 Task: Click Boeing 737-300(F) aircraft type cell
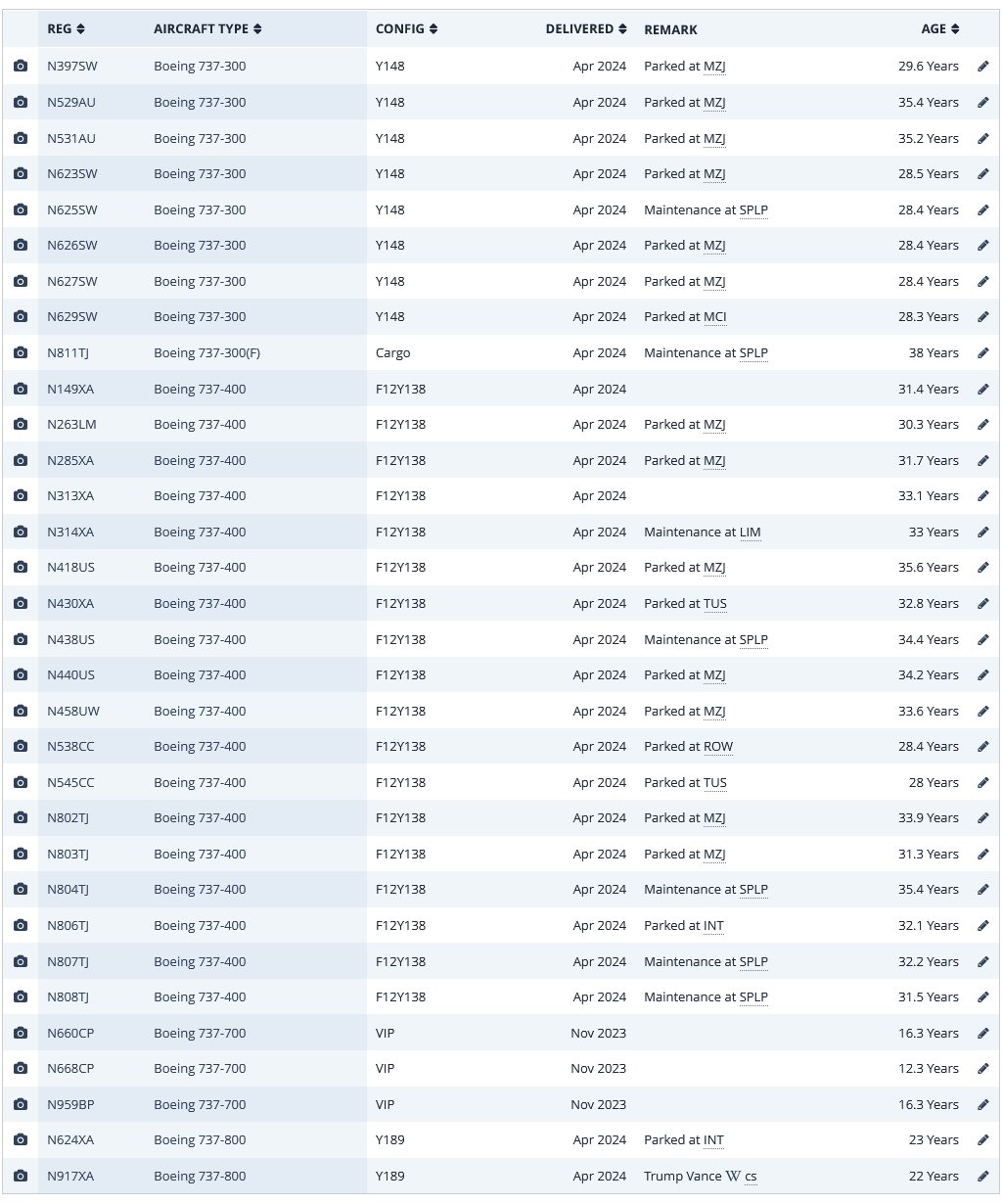(x=206, y=352)
